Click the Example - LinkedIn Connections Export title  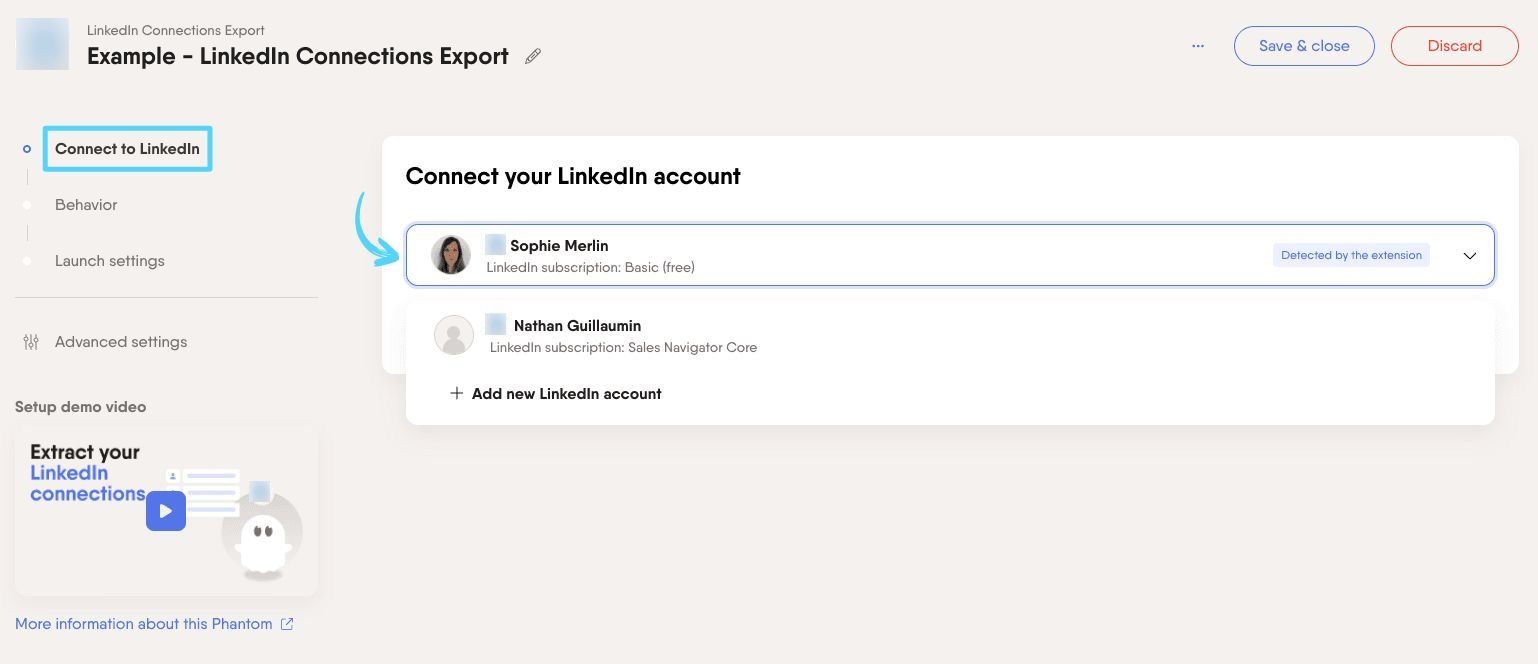[x=298, y=56]
